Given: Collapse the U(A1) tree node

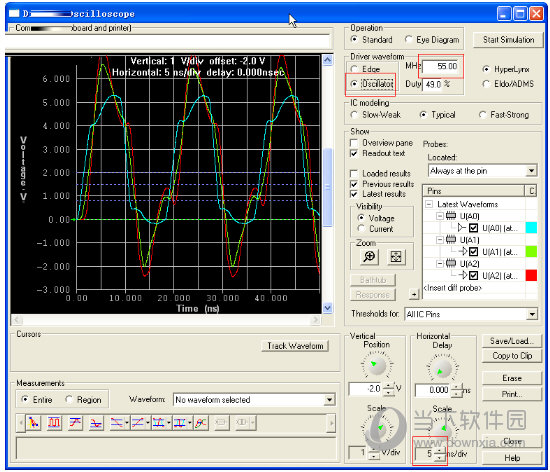Looking at the screenshot, I should pyautogui.click(x=440, y=240).
